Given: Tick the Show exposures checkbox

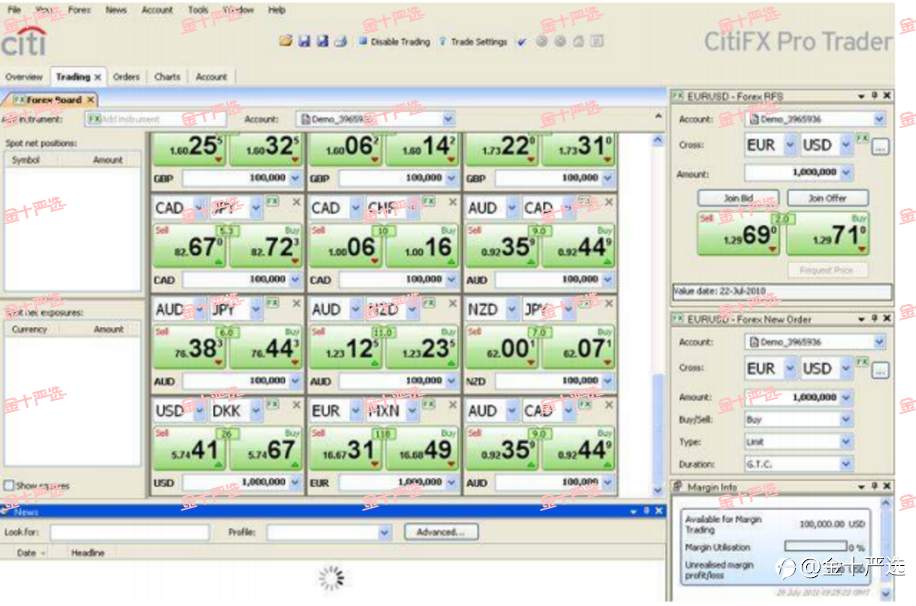Looking at the screenshot, I should [x=9, y=485].
